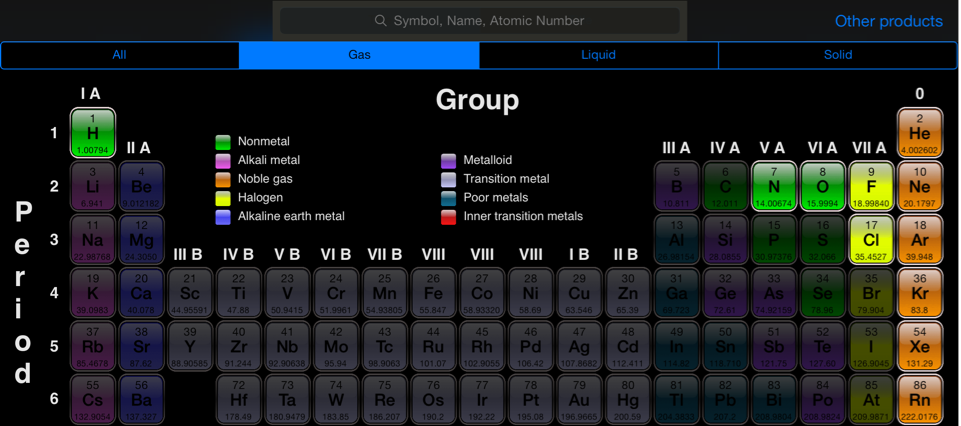The width and height of the screenshot is (961, 426).
Task: Select the Chlorine element tile
Action: (x=871, y=240)
